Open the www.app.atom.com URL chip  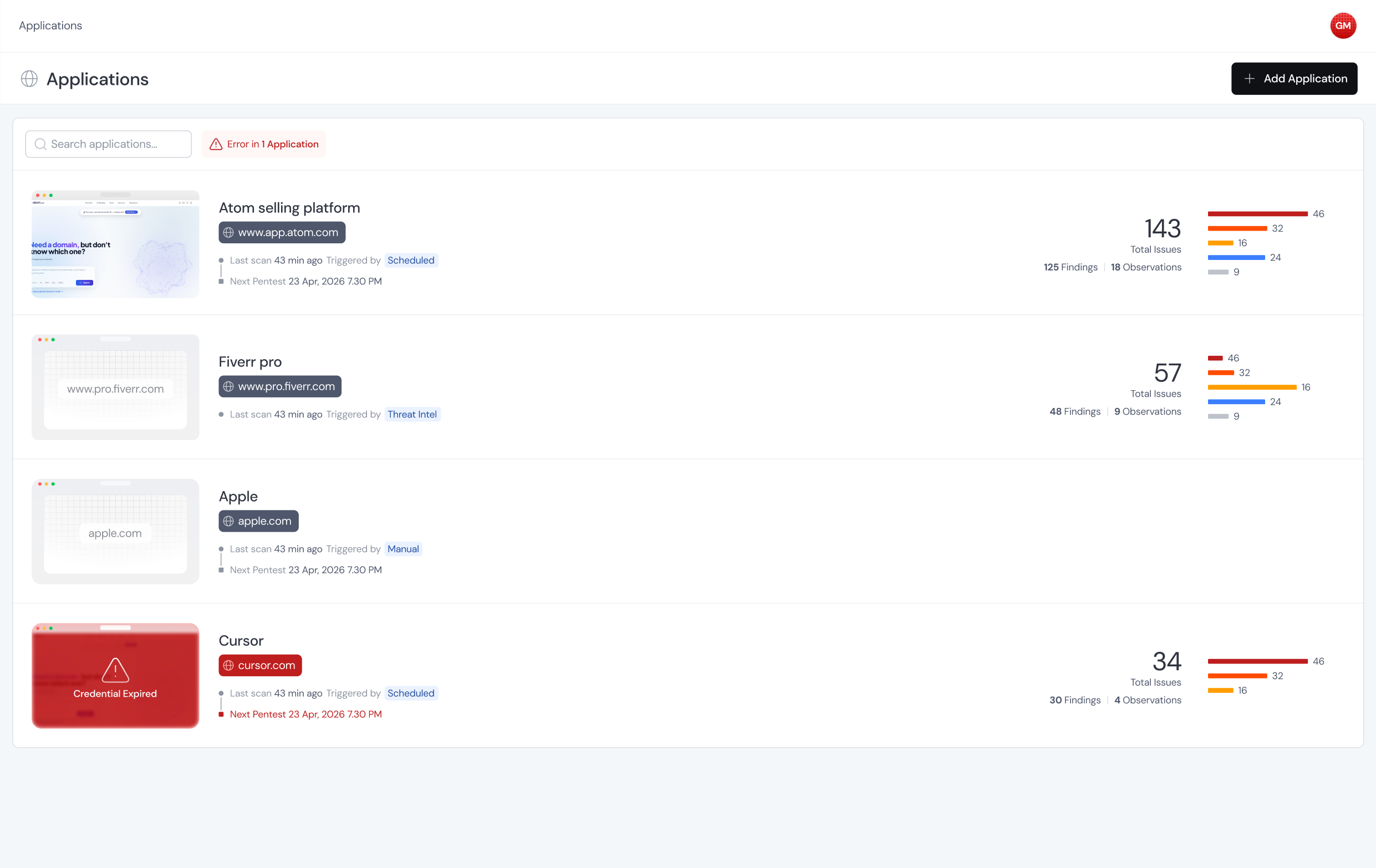[x=282, y=233]
